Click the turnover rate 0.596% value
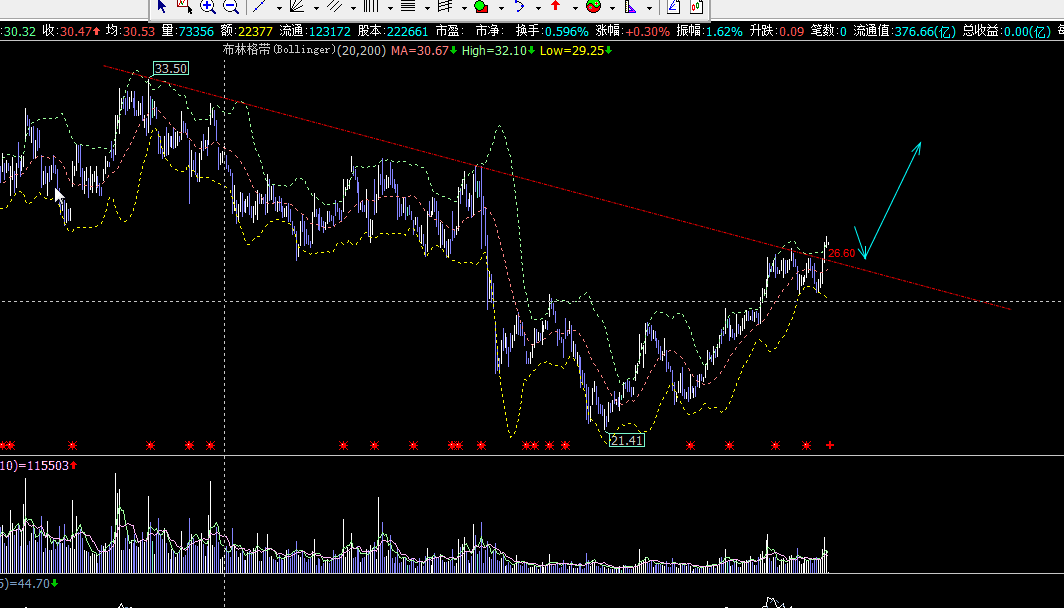The height and width of the screenshot is (608, 1064). (567, 31)
